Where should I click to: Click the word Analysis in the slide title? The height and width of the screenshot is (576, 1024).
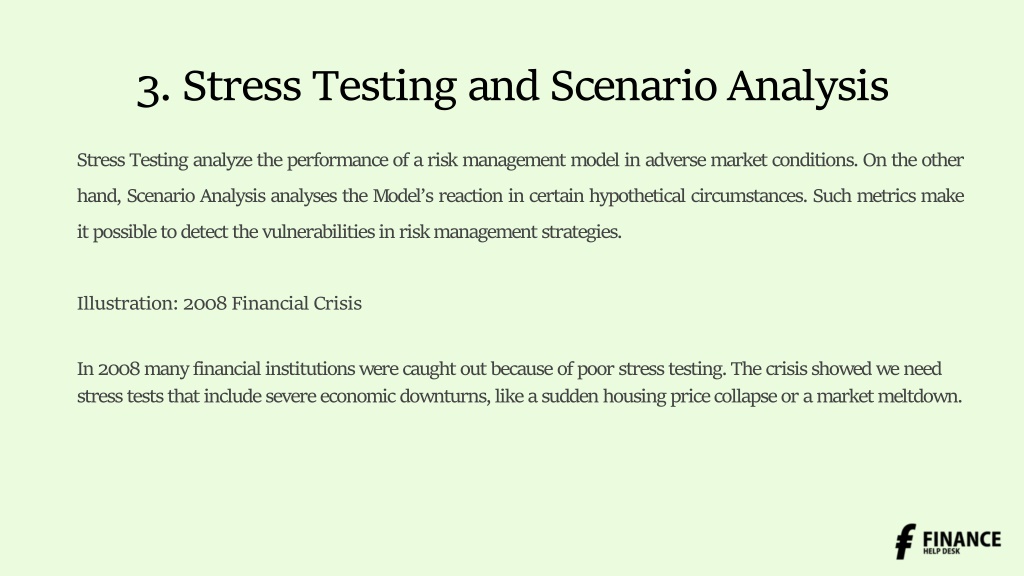point(808,86)
